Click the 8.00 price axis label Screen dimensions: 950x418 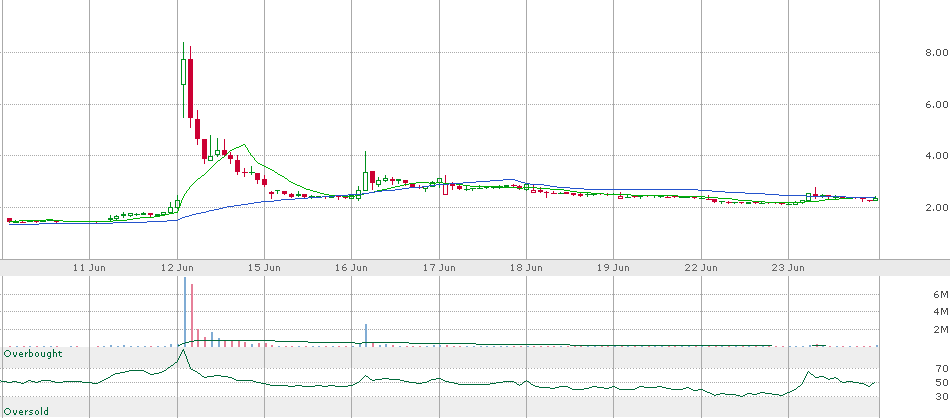[x=936, y=53]
